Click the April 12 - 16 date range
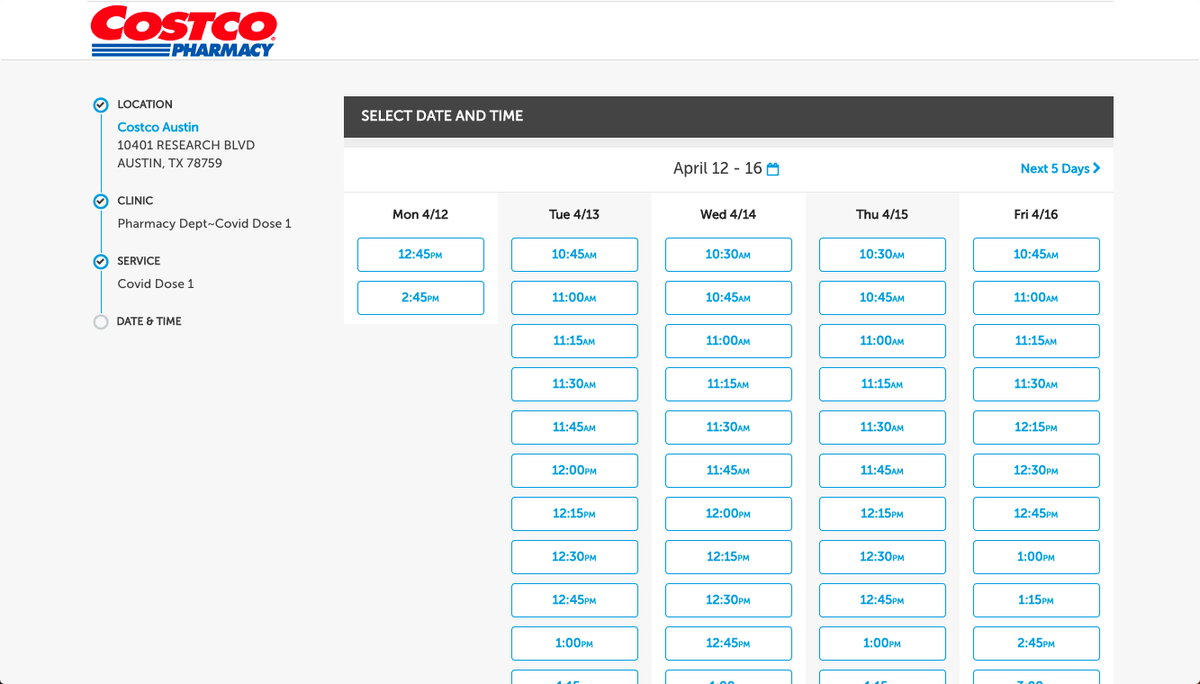The width and height of the screenshot is (1200, 684). (717, 168)
